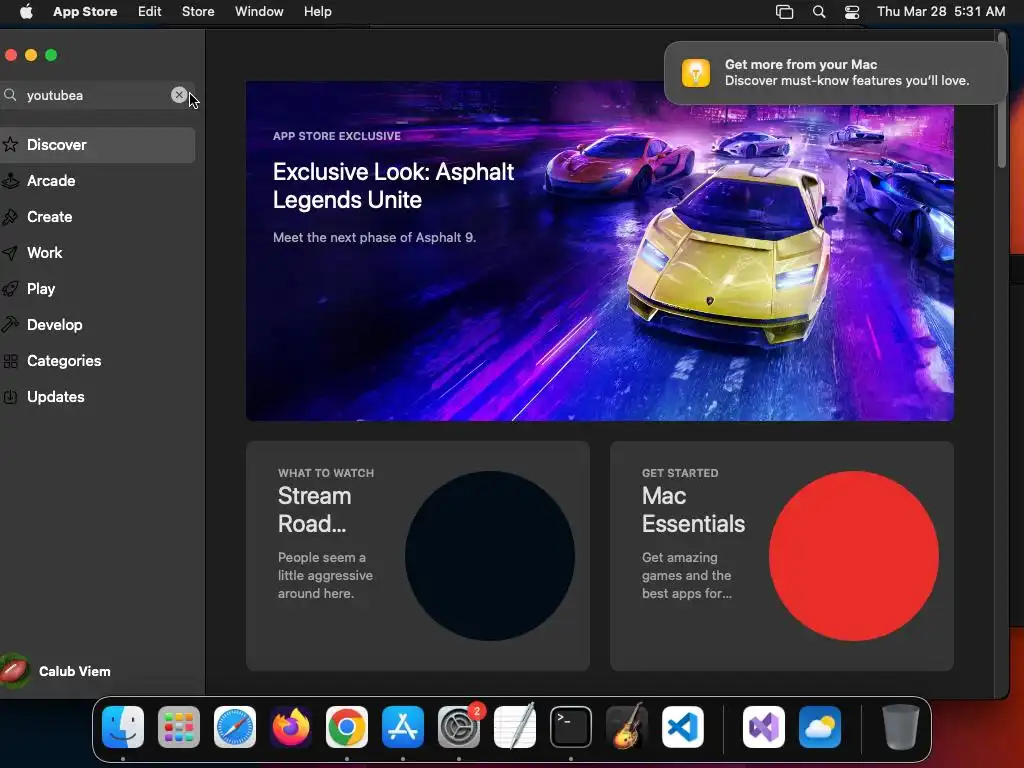Open Weather app from the Dock

point(820,727)
